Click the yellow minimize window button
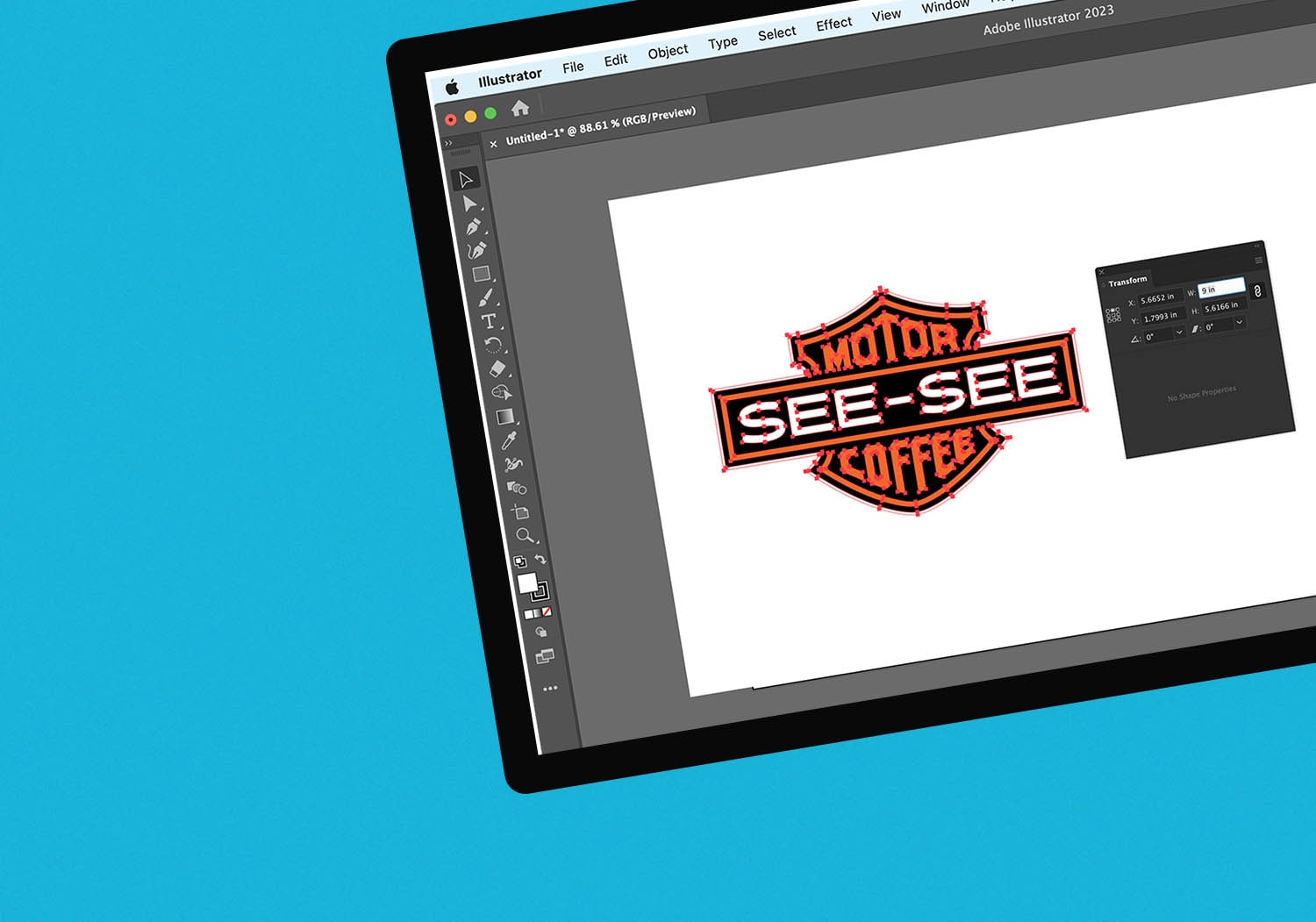 coord(470,116)
